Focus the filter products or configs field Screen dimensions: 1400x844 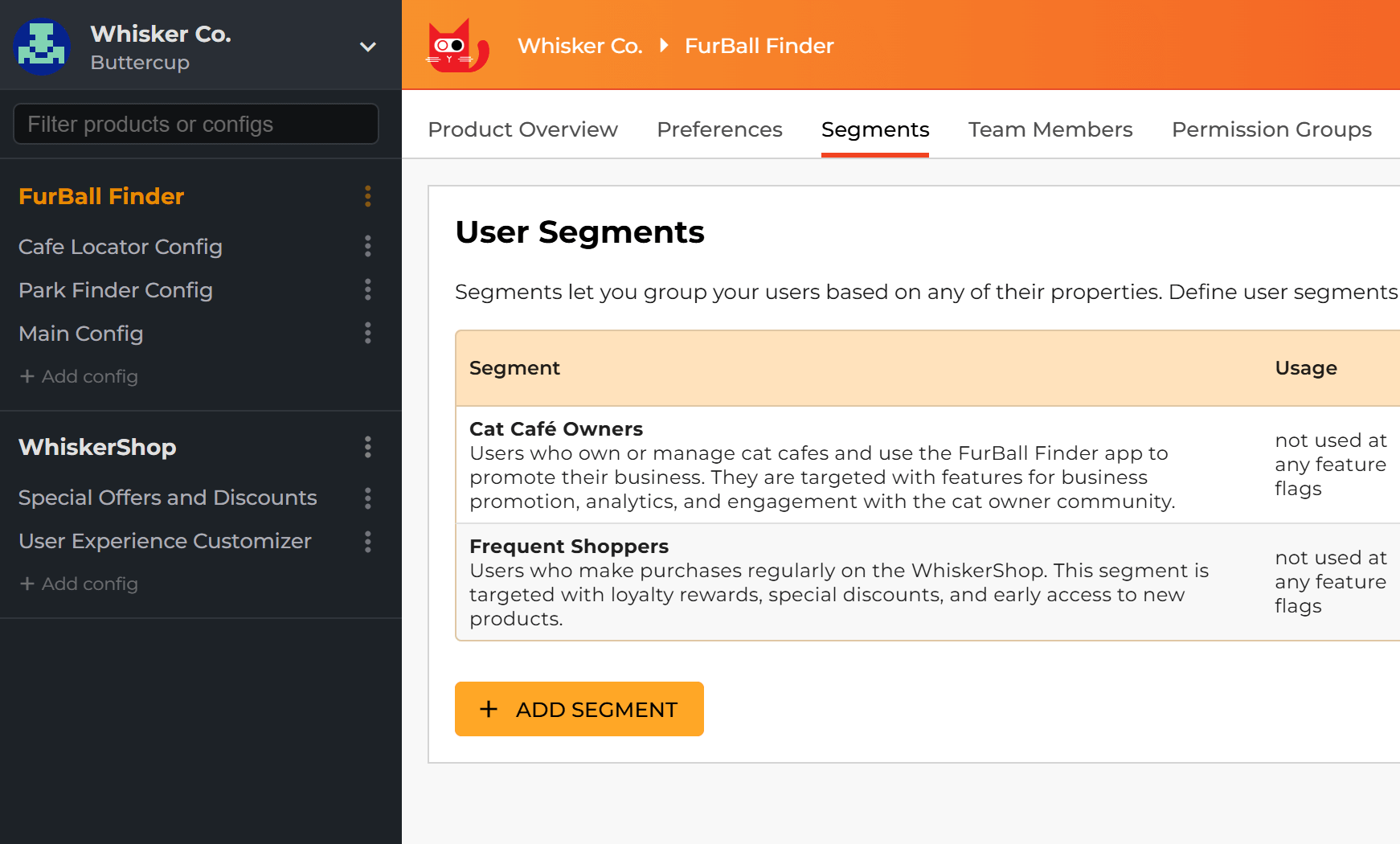196,125
